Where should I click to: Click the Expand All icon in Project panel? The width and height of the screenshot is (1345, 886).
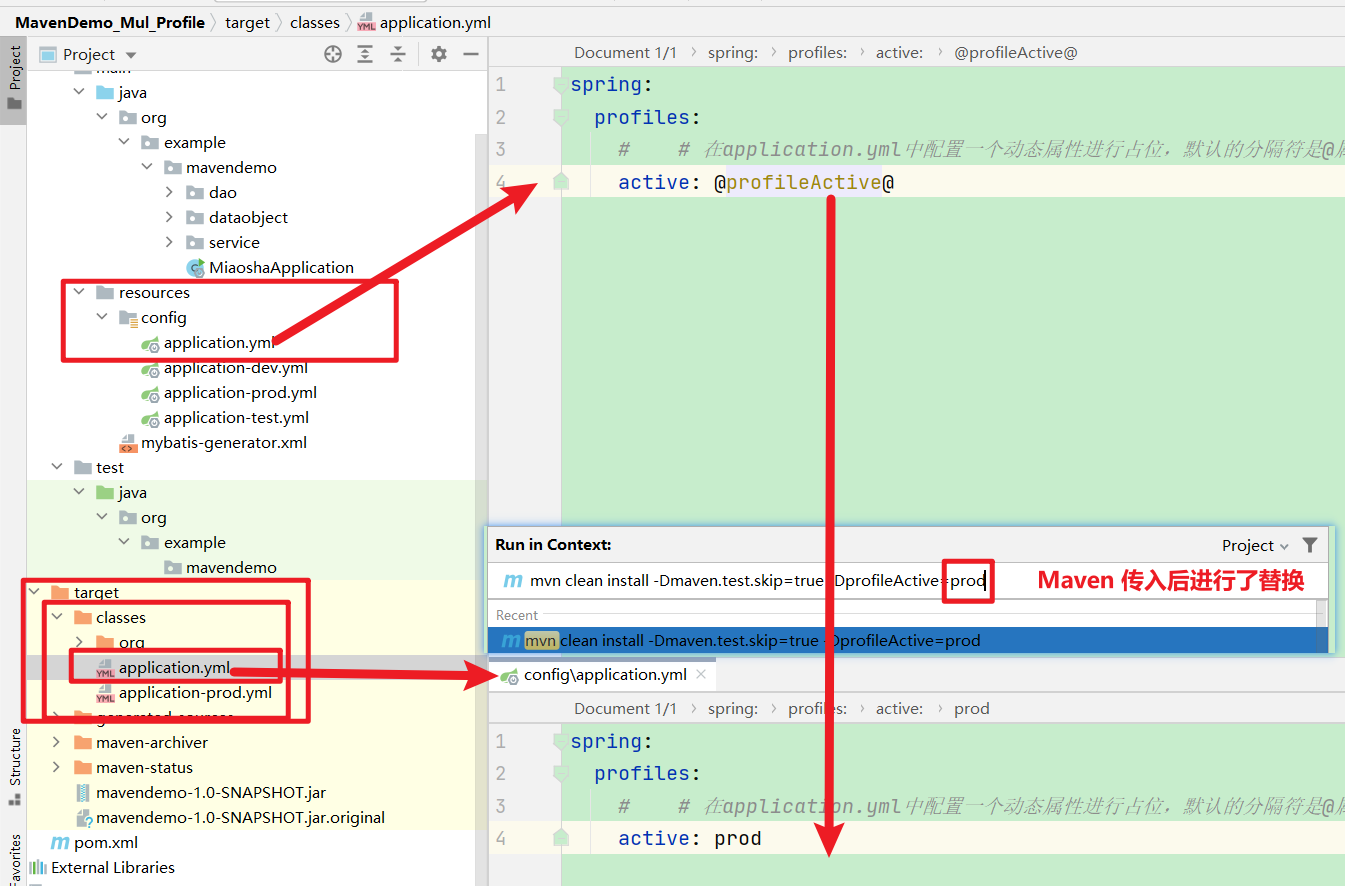click(366, 54)
